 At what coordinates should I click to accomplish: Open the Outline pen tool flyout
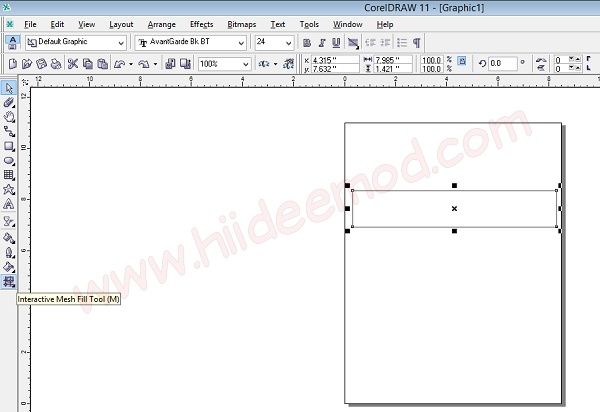[9, 252]
